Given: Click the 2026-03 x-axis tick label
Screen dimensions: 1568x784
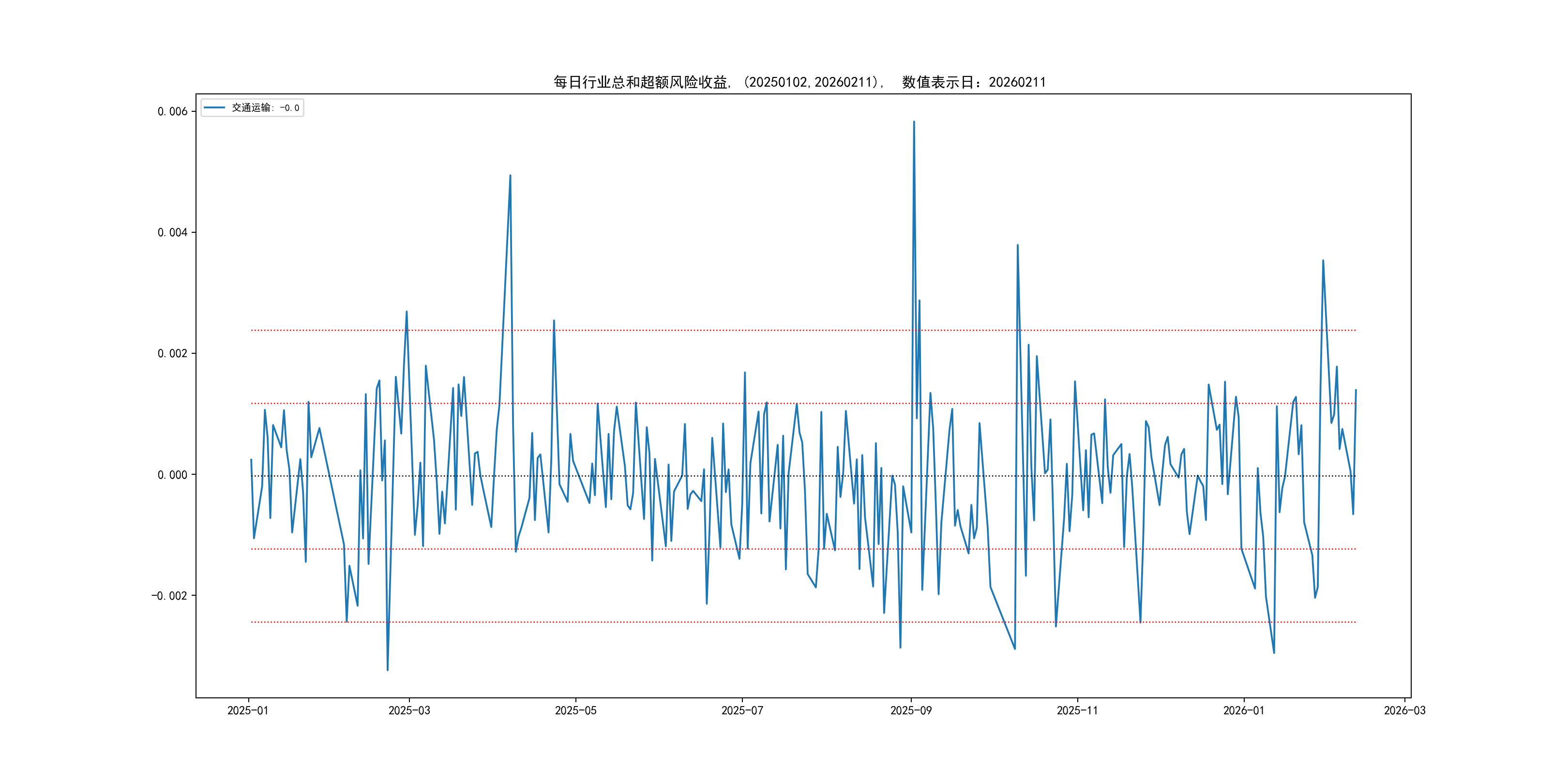Looking at the screenshot, I should [x=1404, y=710].
